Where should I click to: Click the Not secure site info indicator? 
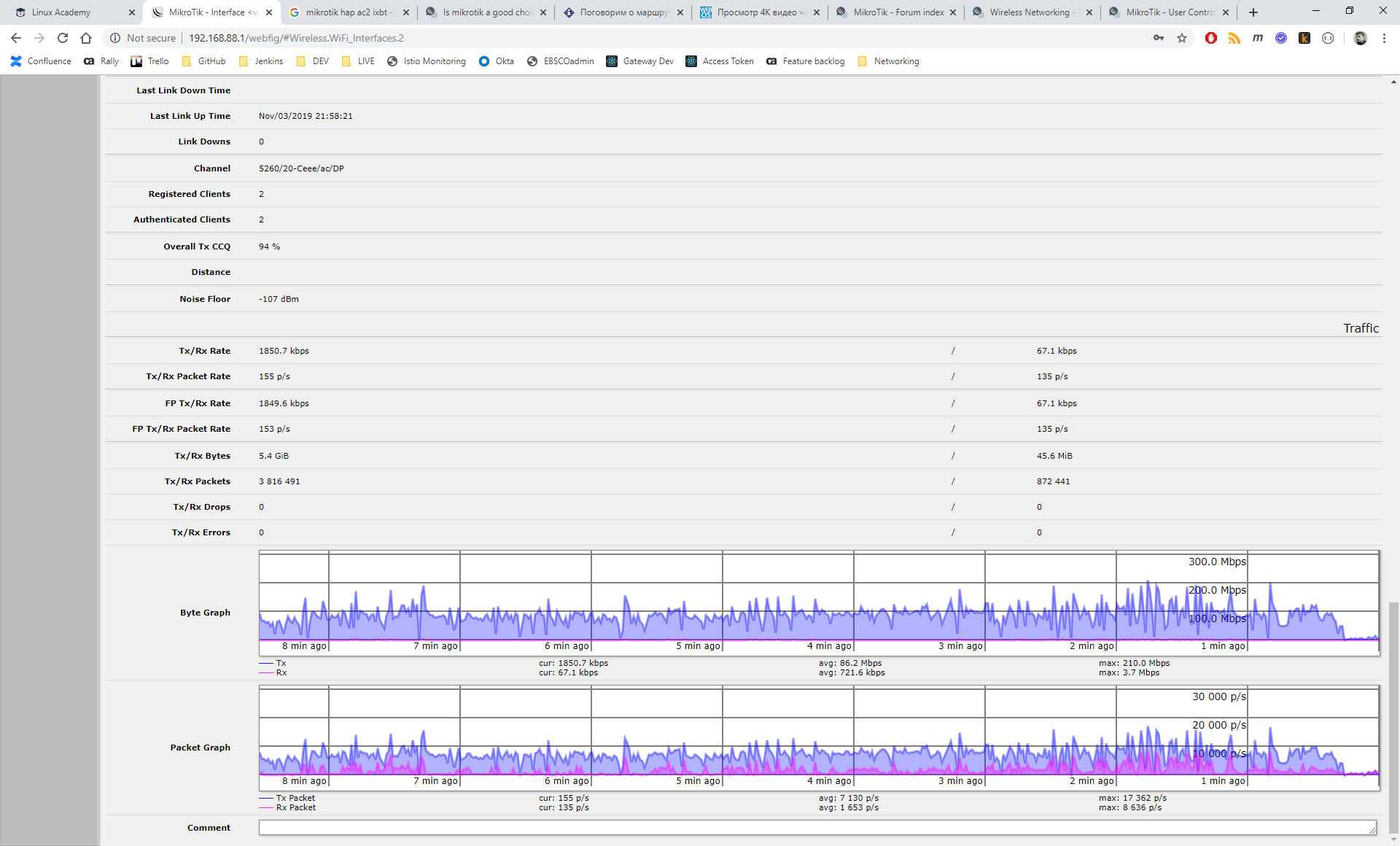[x=143, y=38]
